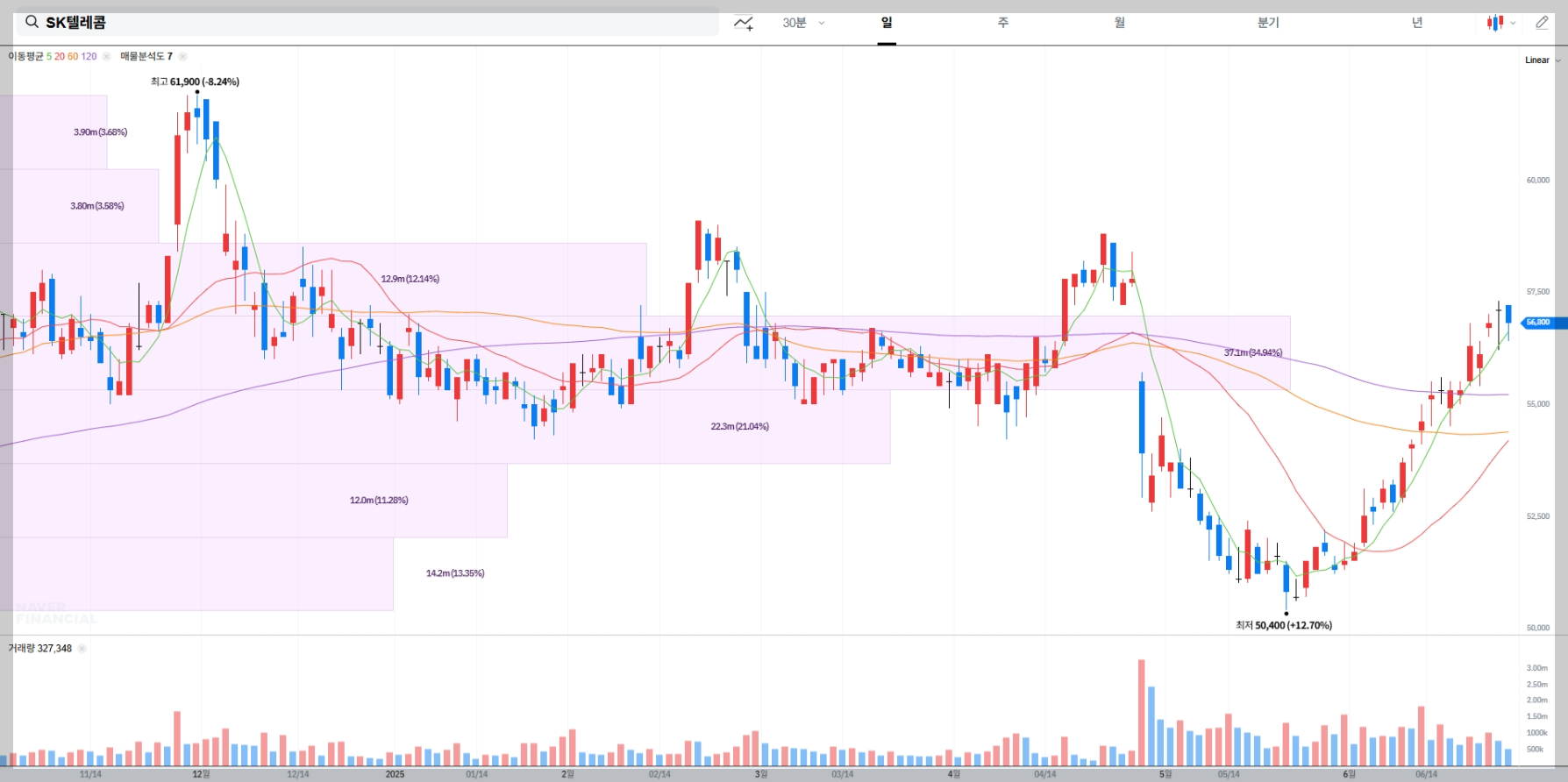Remove the 이동평균 moving average indicator
1568x782 pixels.
107,56
